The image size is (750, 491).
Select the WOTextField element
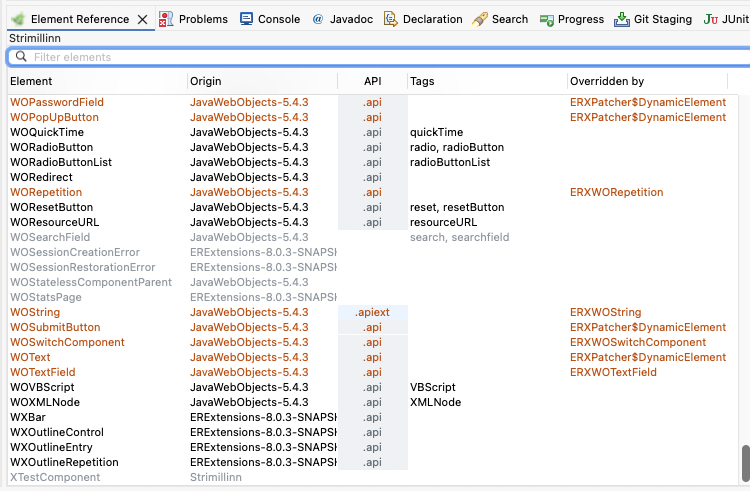pyautogui.click(x=43, y=372)
